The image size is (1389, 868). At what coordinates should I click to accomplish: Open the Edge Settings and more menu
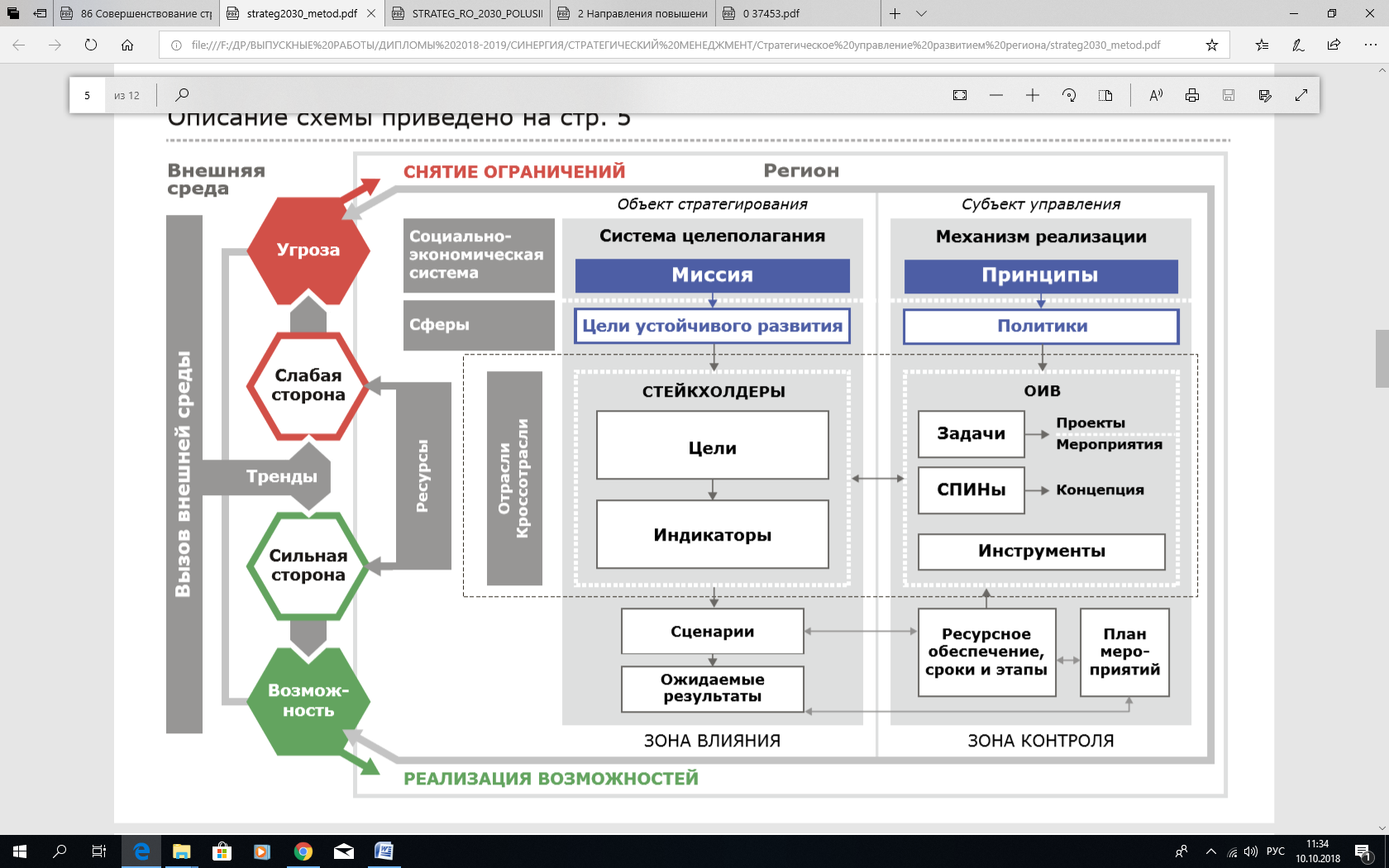1370,45
